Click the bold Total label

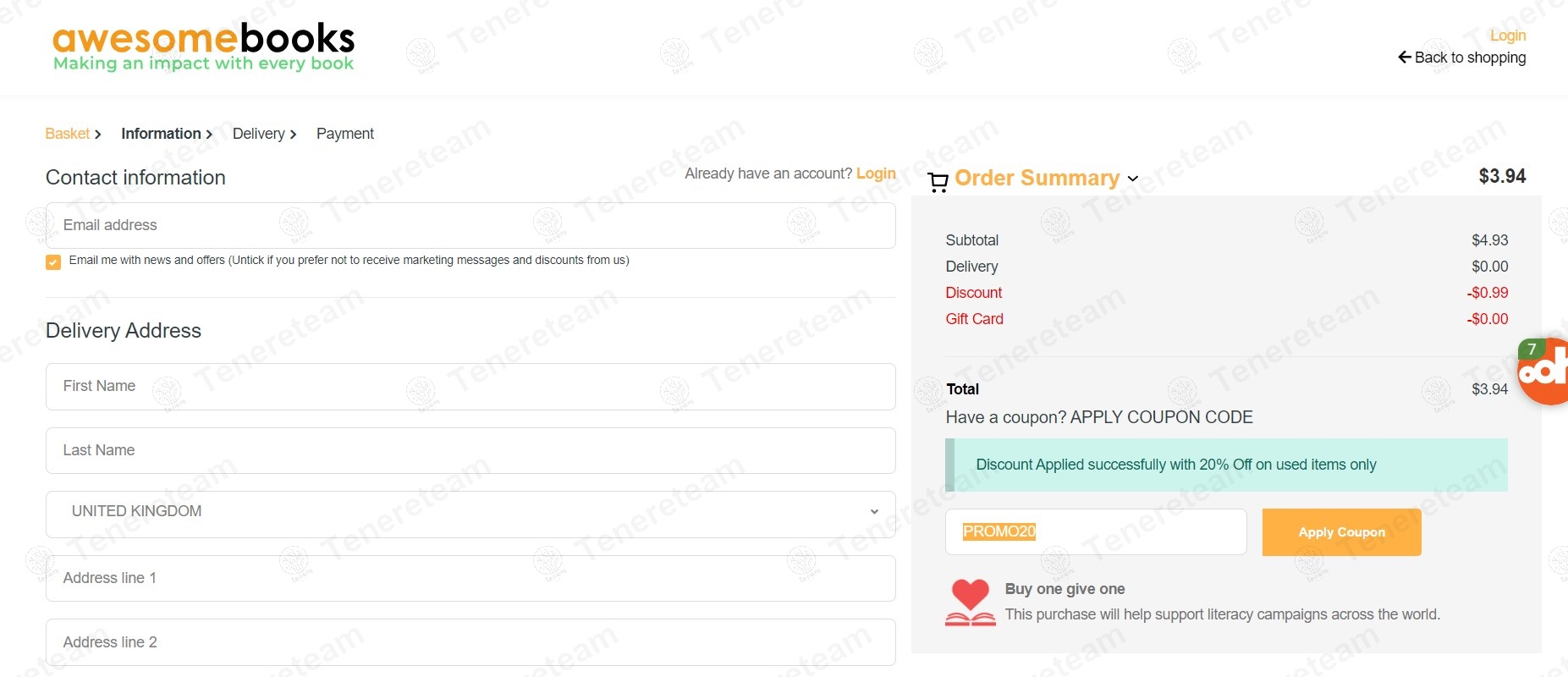pyautogui.click(x=963, y=389)
